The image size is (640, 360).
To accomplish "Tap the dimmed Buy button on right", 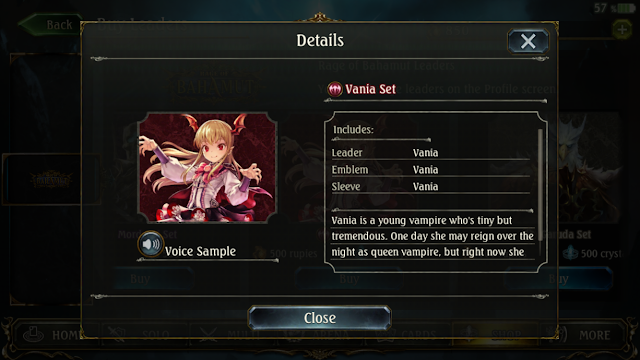I will pos(558,279).
